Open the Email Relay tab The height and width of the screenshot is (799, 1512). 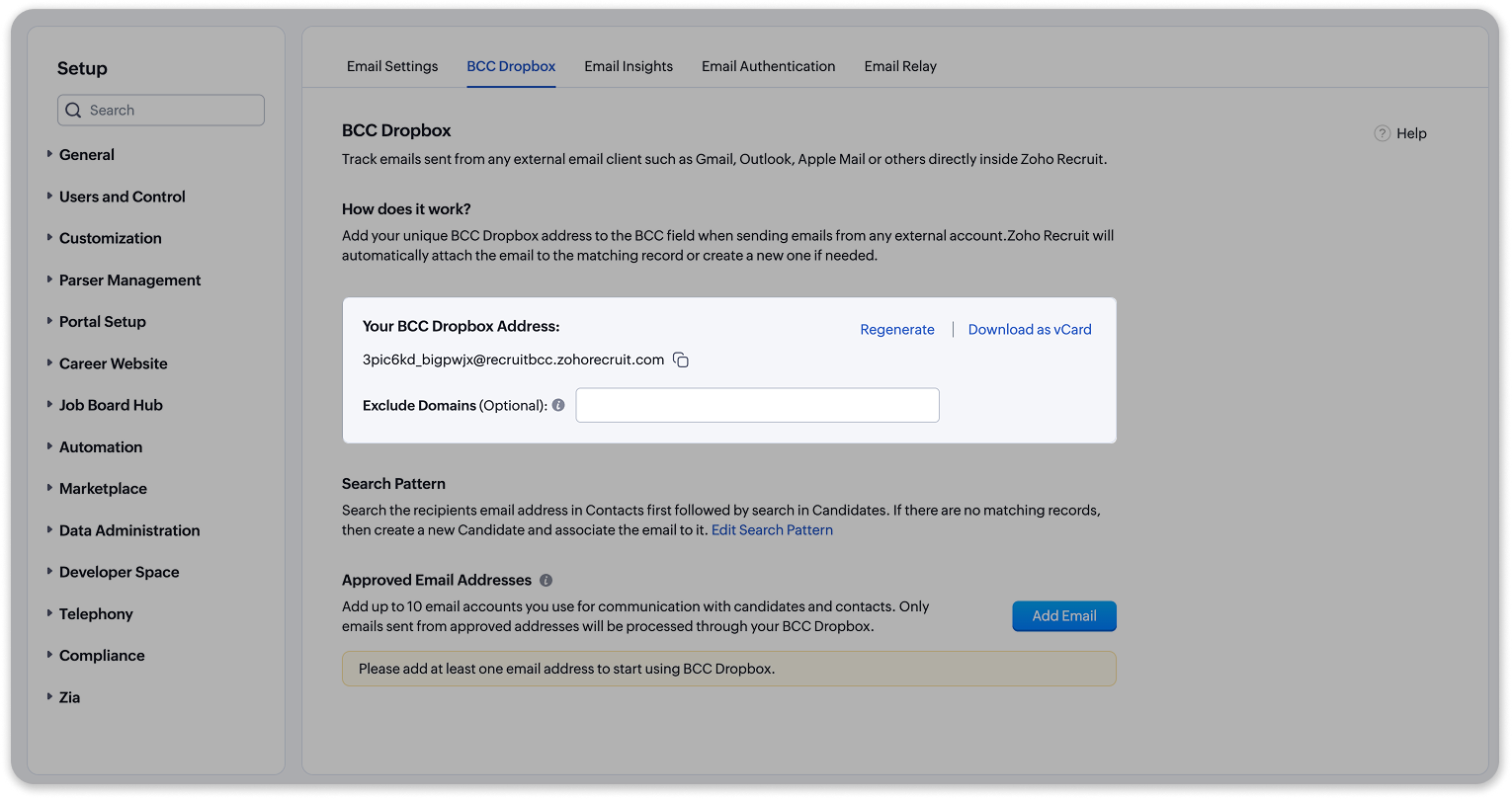(900, 66)
